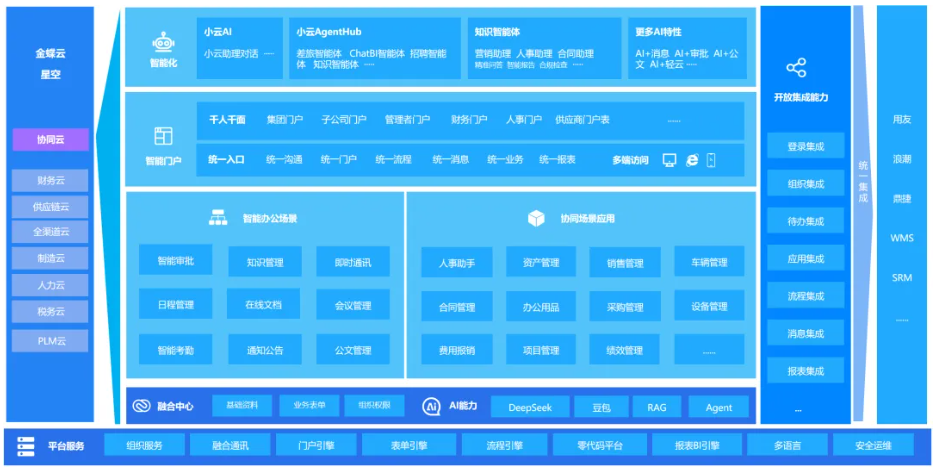The width and height of the screenshot is (934, 472).
Task: Click the 集团门户 text
Action: tap(285, 119)
